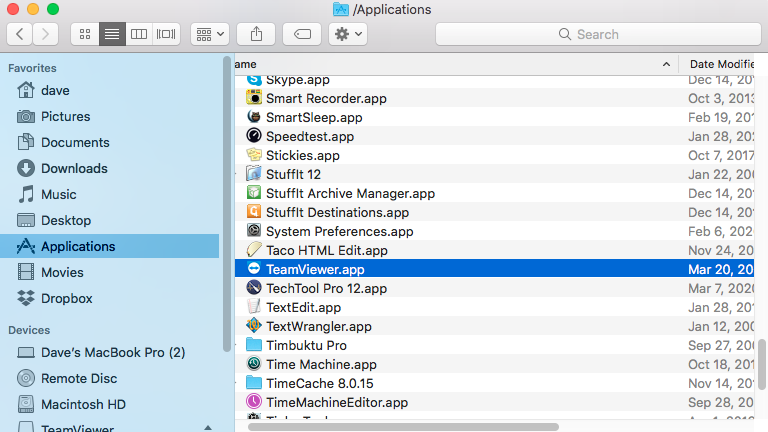Select Applications in the sidebar
The image size is (768, 432).
(110, 246)
